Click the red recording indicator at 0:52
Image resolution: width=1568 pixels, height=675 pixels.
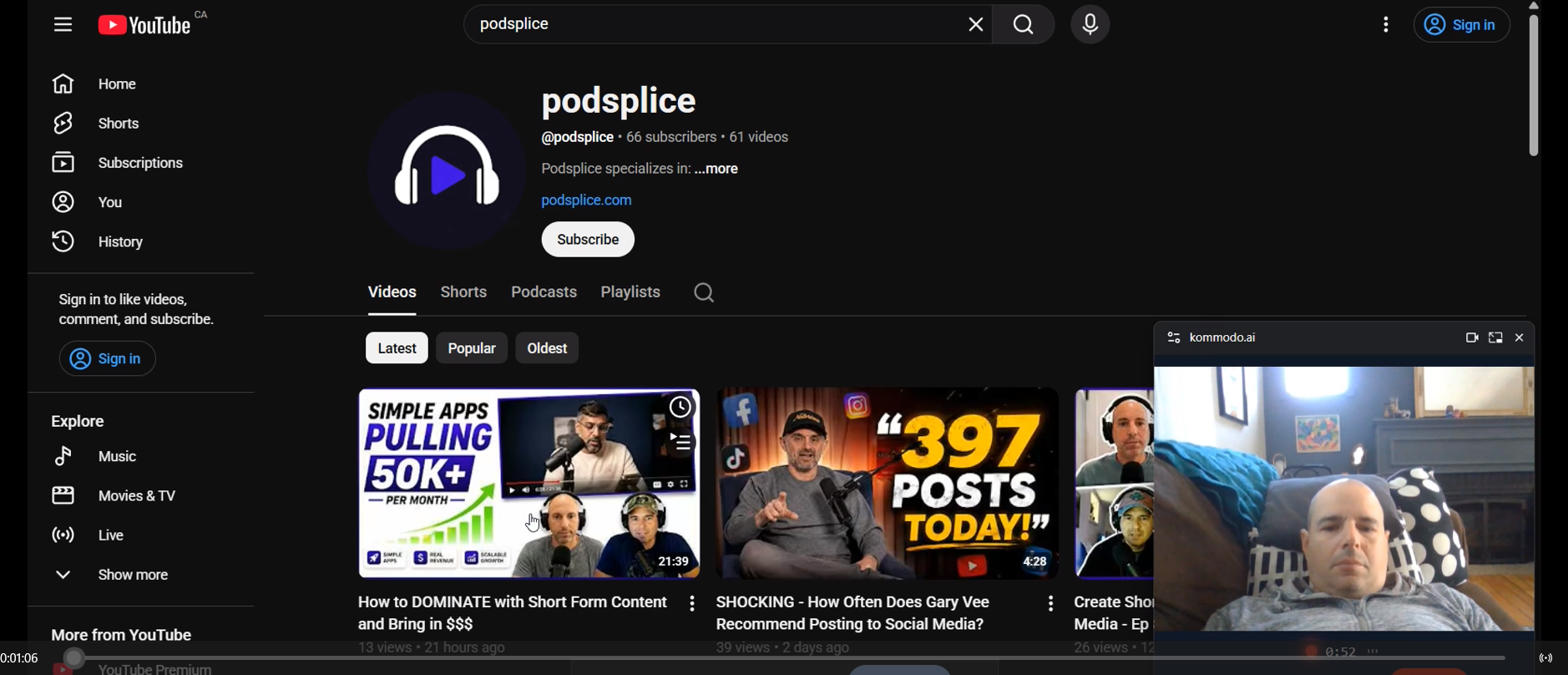1311,651
